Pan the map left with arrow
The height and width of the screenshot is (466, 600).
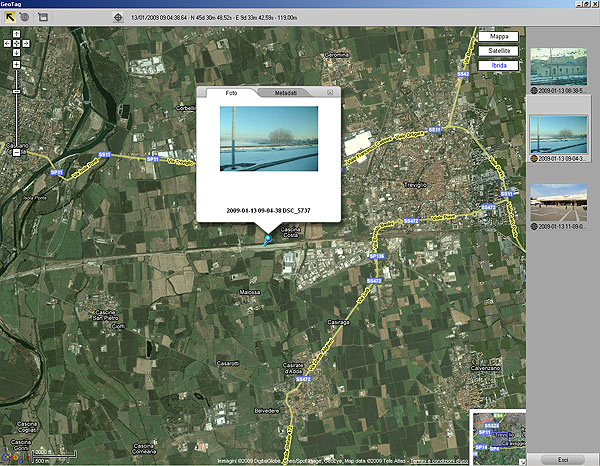[x=7, y=44]
